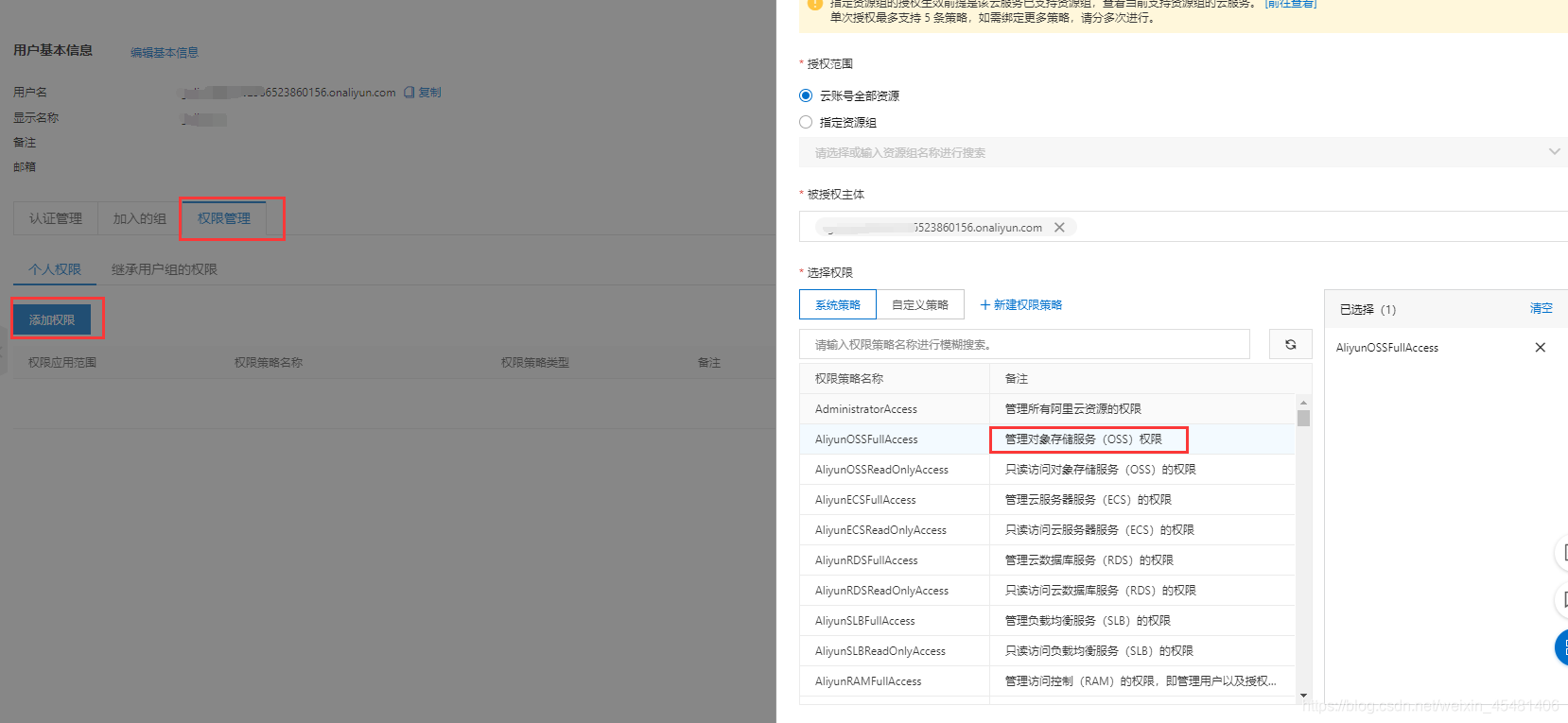Switch to 自定义策略 policy tab

tap(920, 305)
